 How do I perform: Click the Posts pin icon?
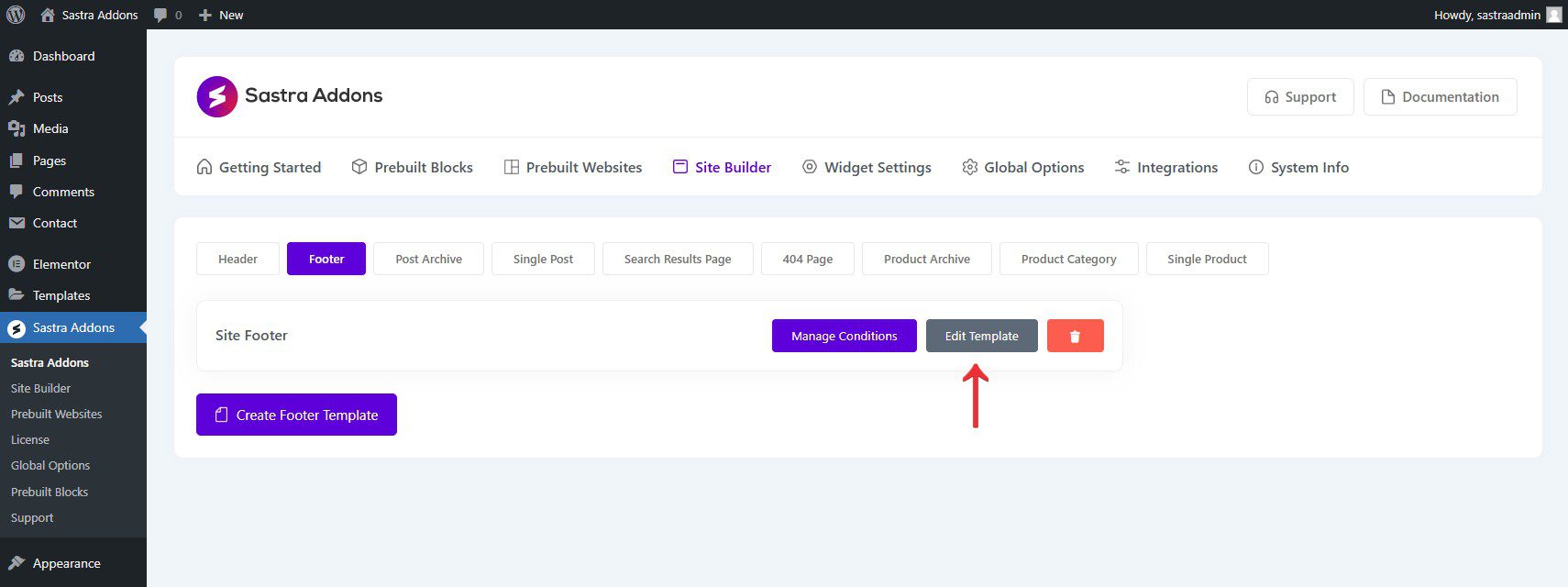coord(17,97)
